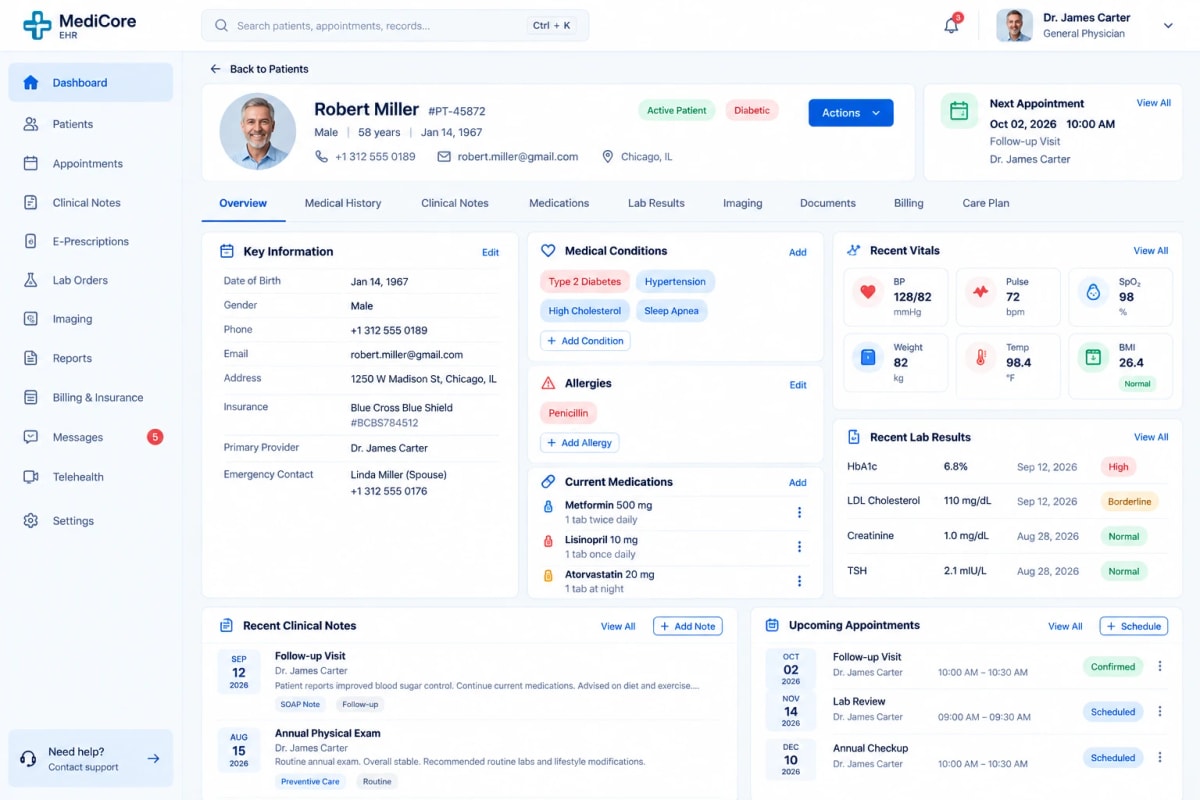Open Messages with 5 unread
This screenshot has height=800, width=1200.
point(90,437)
